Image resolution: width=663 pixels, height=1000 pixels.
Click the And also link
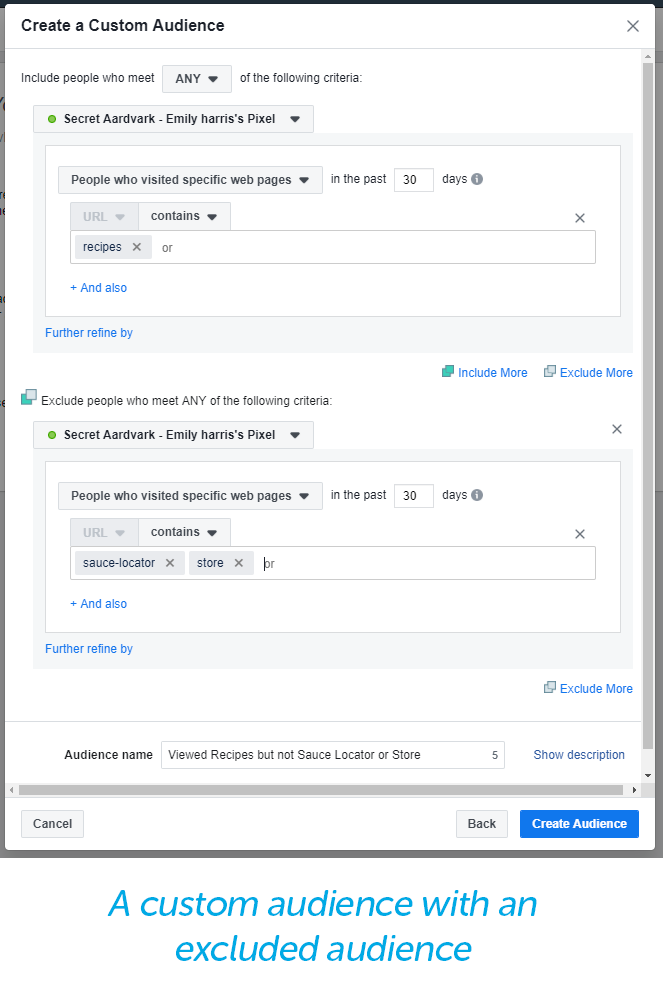coord(98,287)
